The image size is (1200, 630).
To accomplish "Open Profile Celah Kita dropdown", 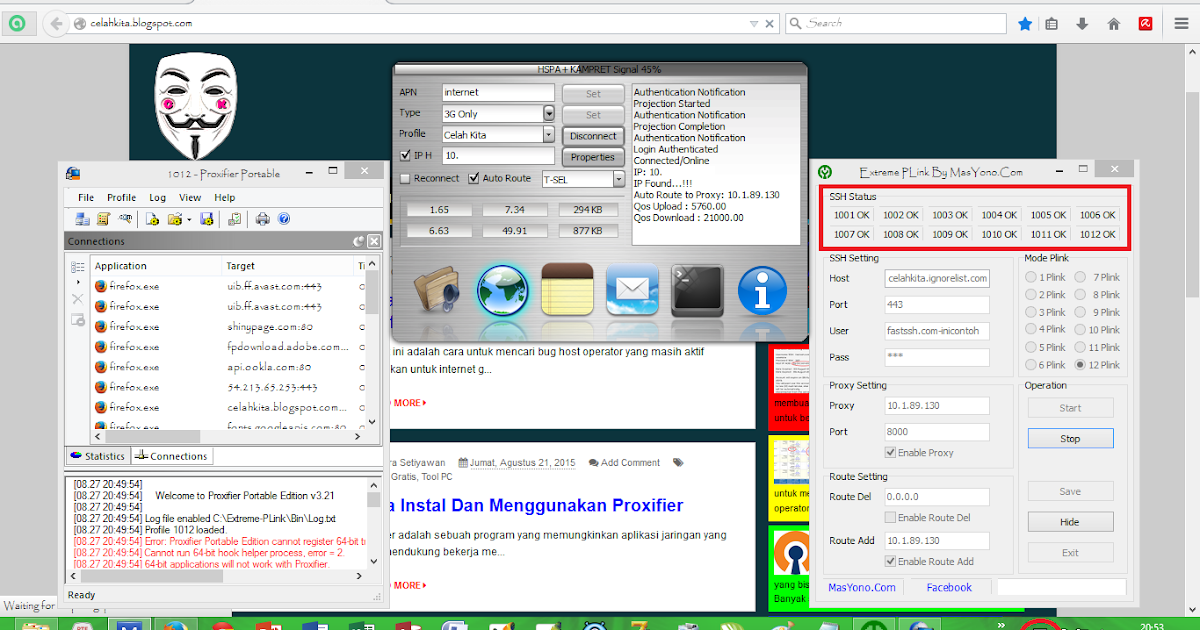I will pos(549,134).
